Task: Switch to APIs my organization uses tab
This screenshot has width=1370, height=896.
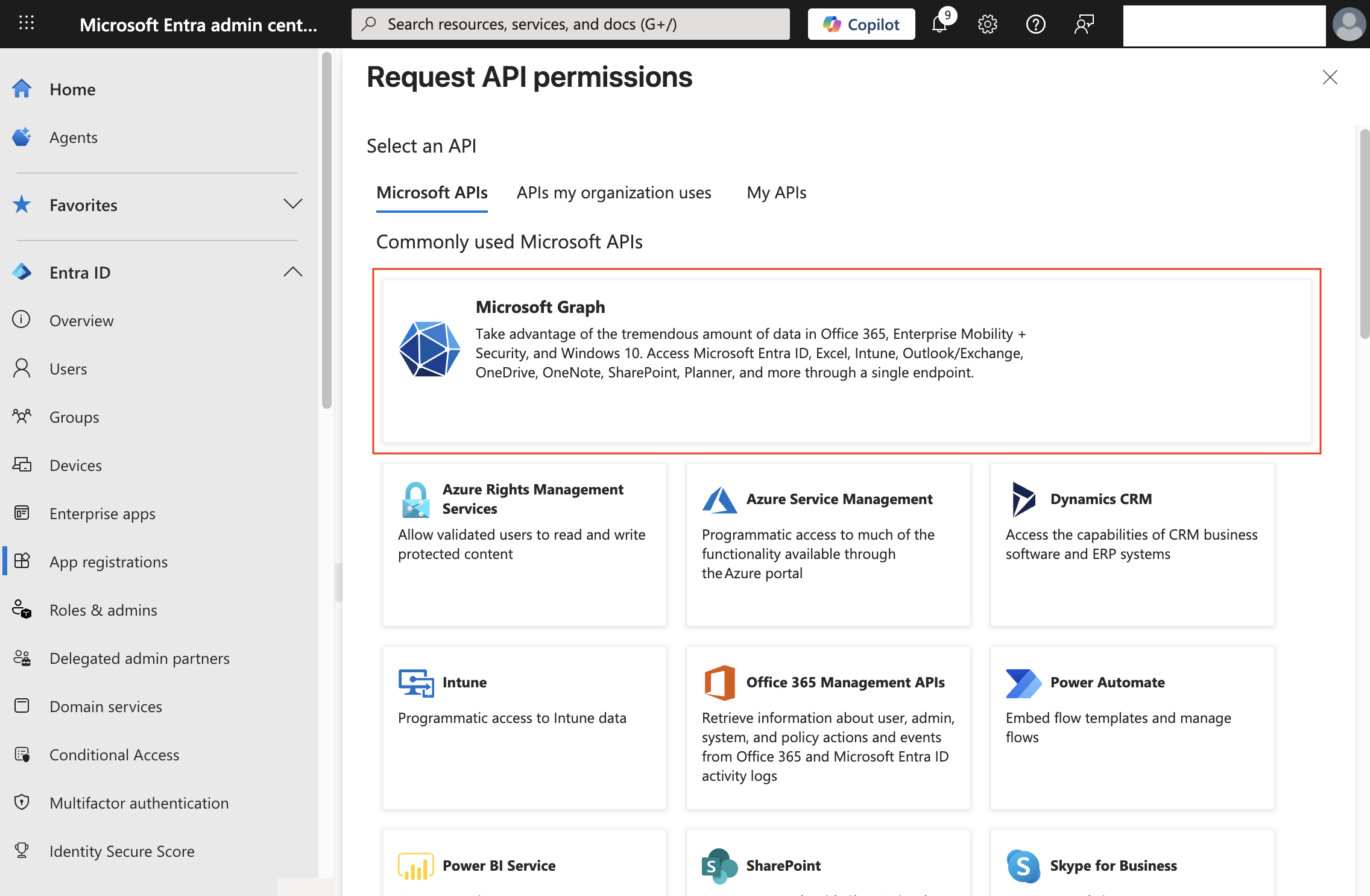Action: click(614, 192)
